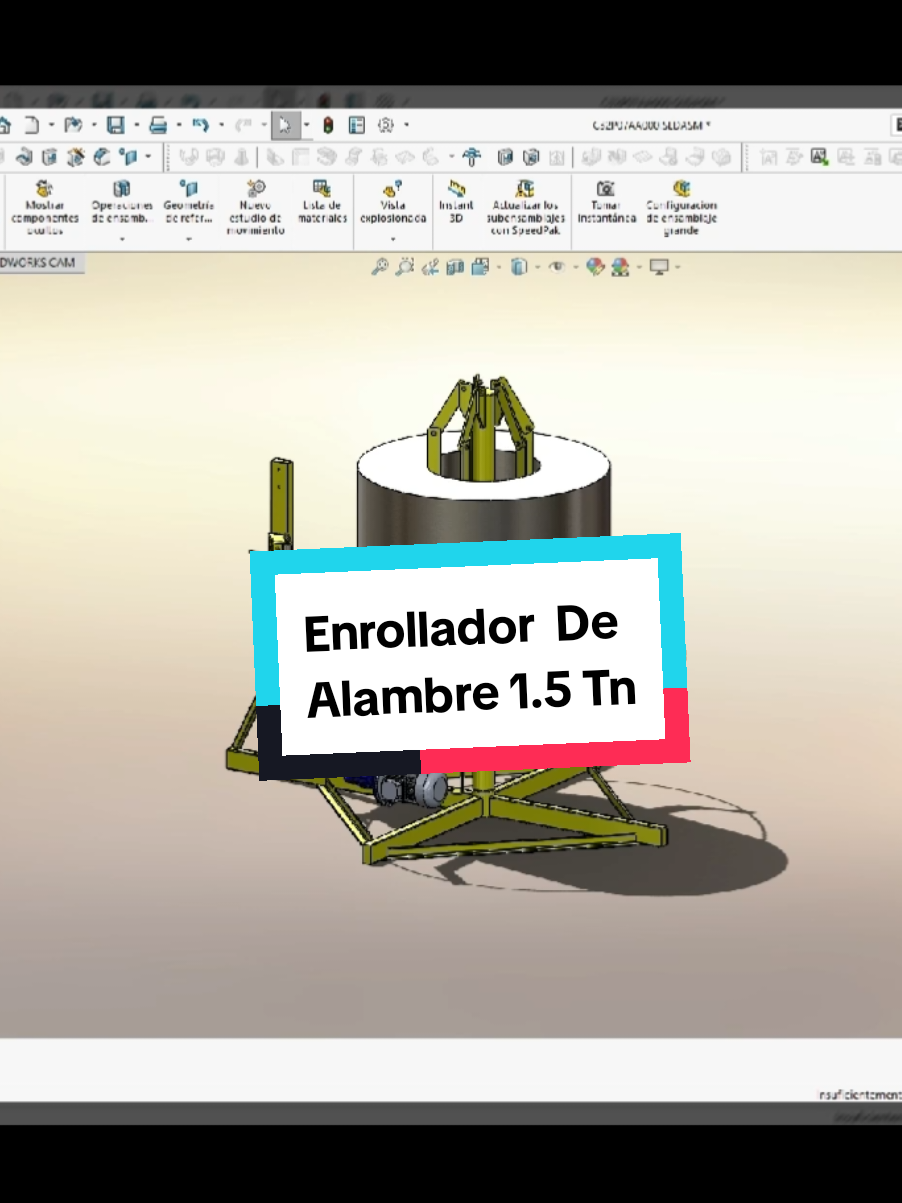Click the document title text
The image size is (902, 1203).
(x=652, y=126)
